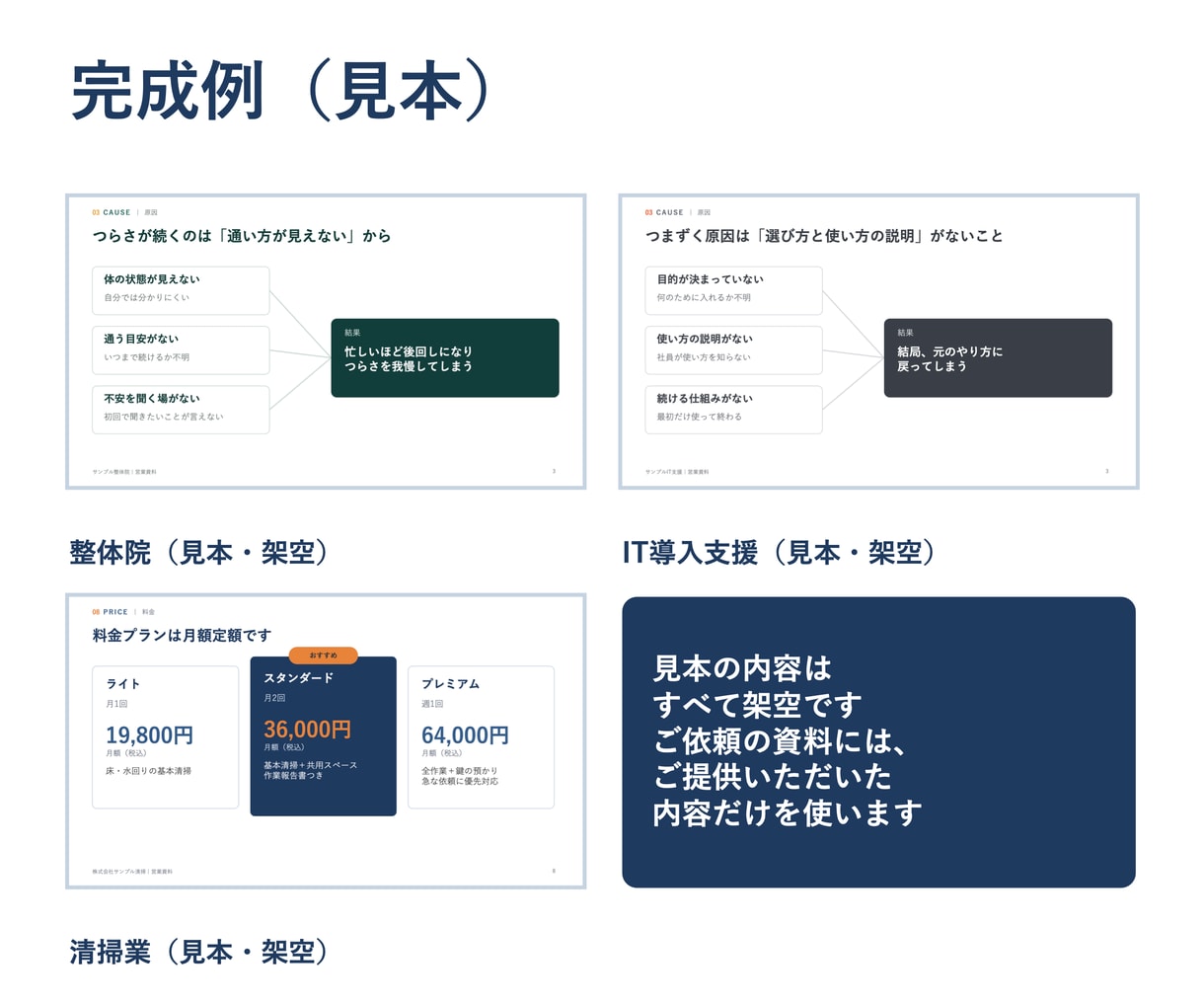Image resolution: width=1204 pixels, height=1003 pixels.
Task: Click the gray 結局、元のやり方に result box
Action: tap(998, 357)
